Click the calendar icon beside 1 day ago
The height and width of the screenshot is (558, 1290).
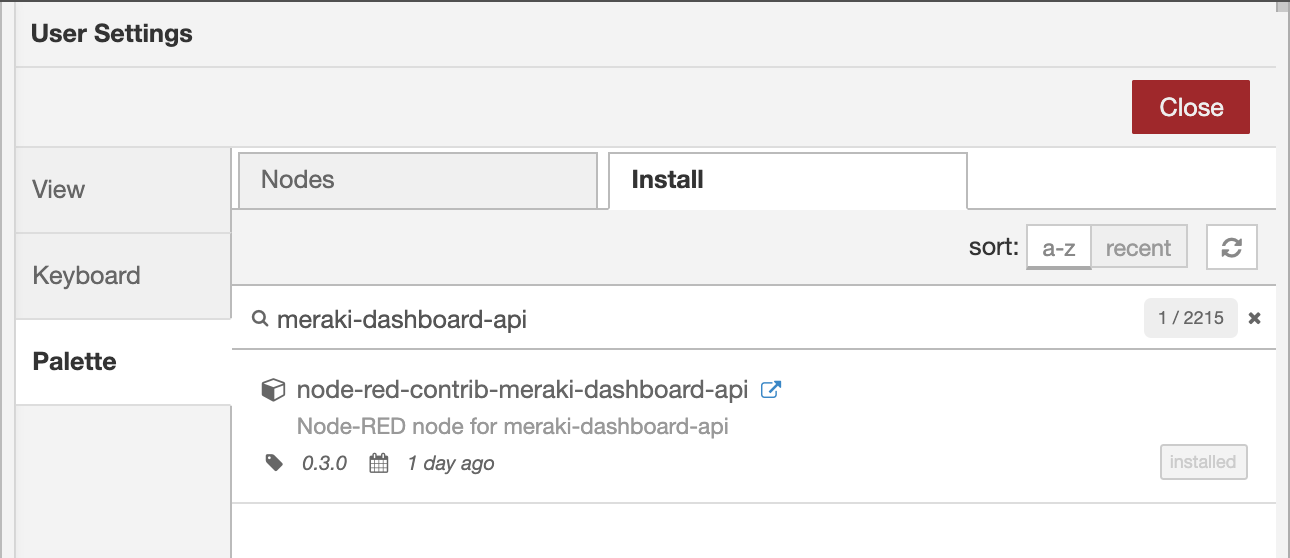(x=379, y=463)
